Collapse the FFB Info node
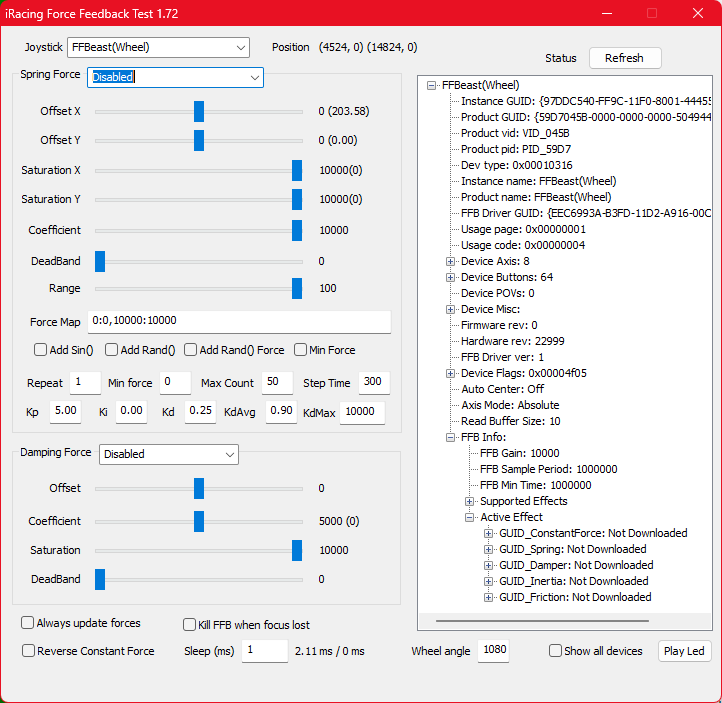This screenshot has width=722, height=703. click(x=450, y=437)
